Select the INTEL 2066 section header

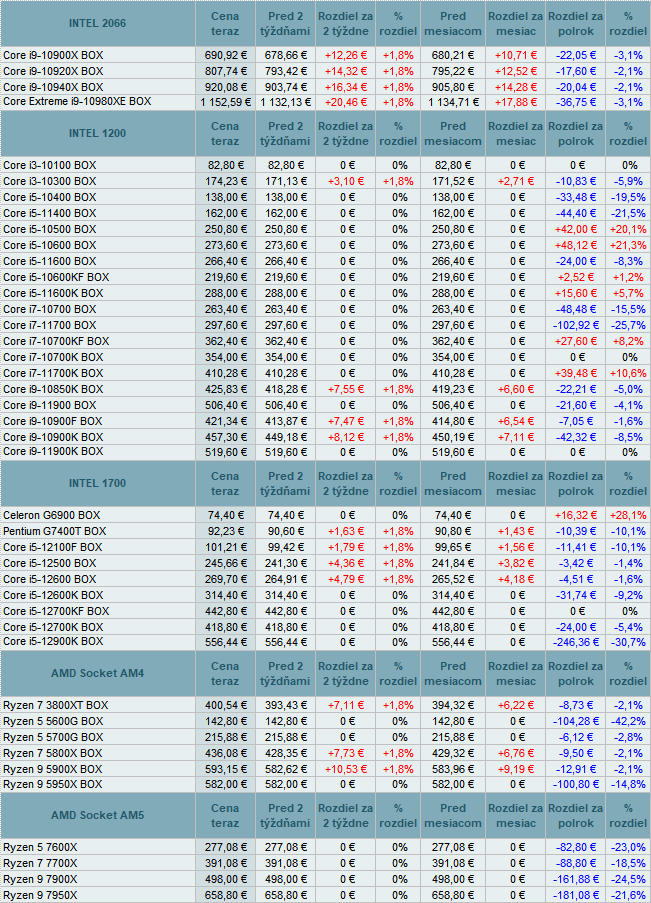(98, 22)
